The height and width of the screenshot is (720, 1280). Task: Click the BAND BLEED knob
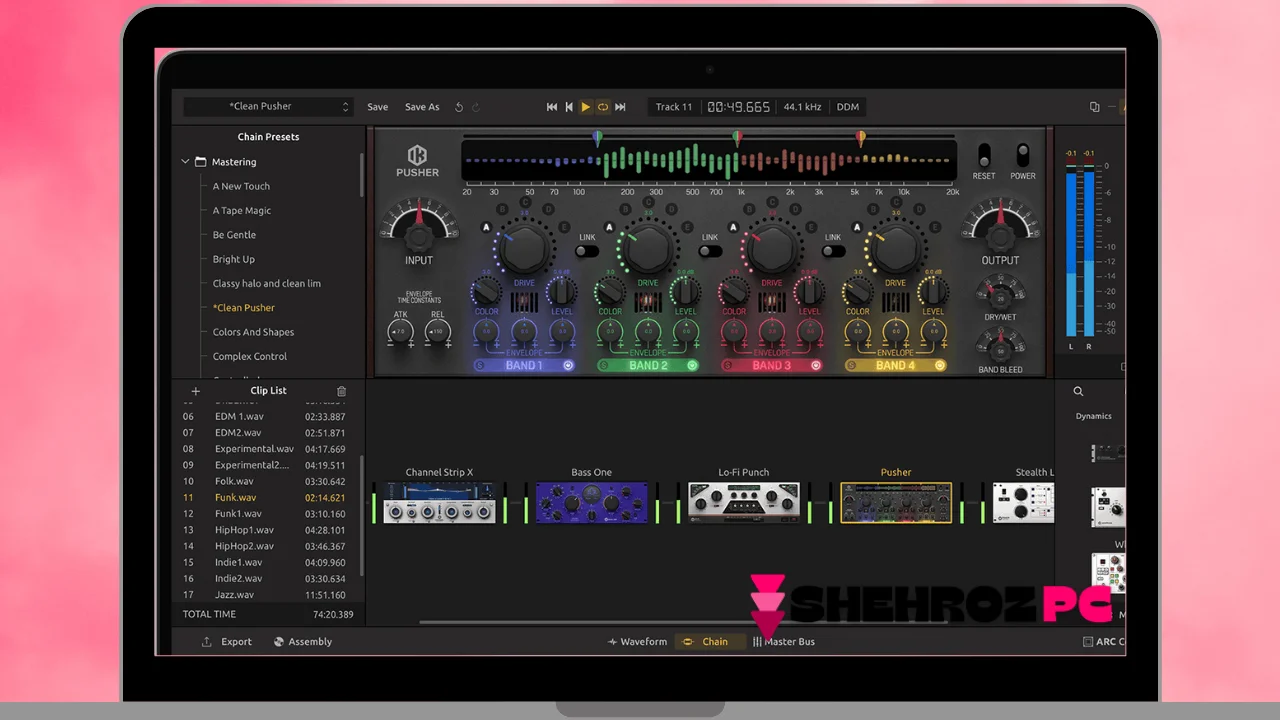[1000, 349]
